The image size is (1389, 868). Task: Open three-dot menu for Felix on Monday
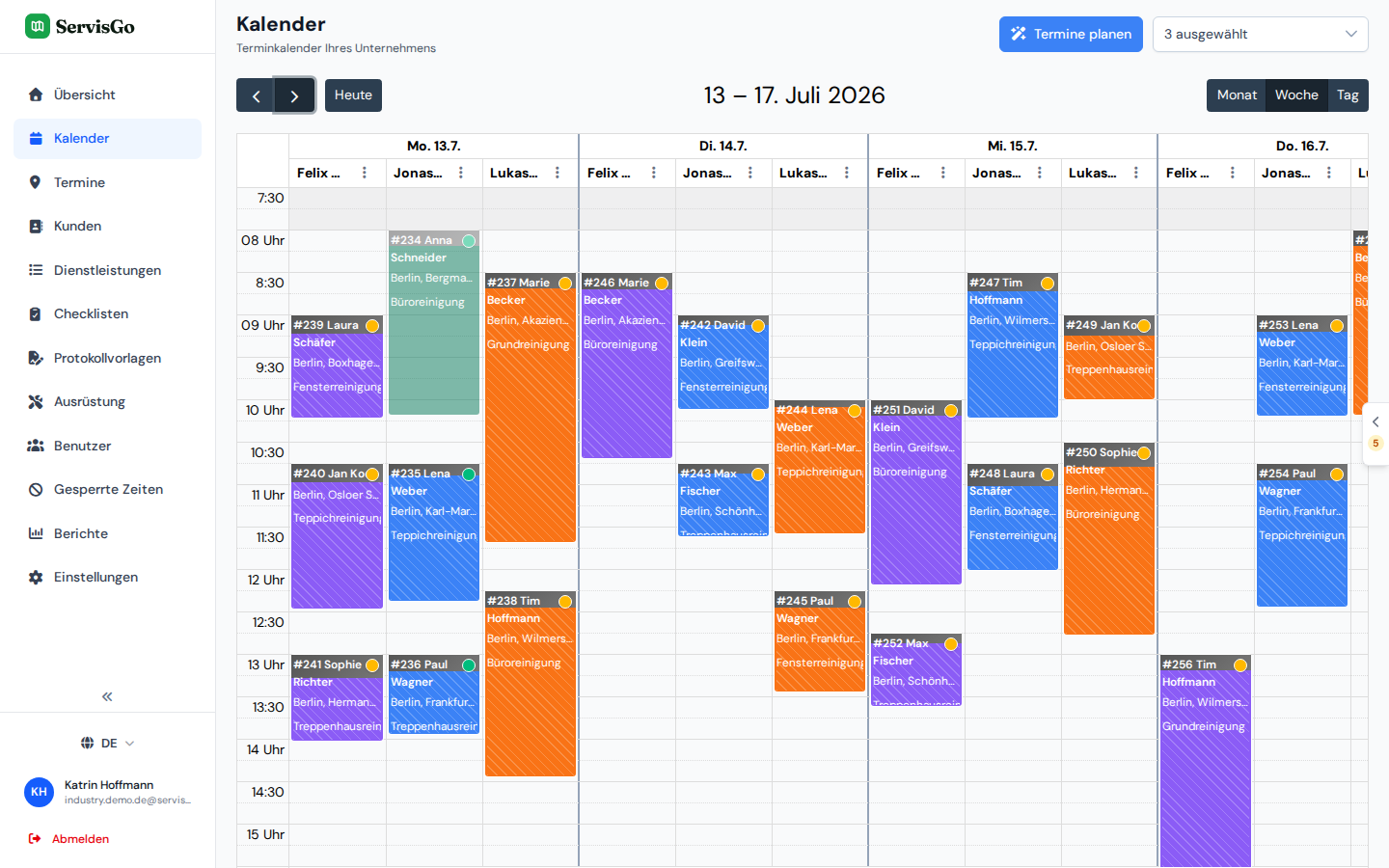365,173
